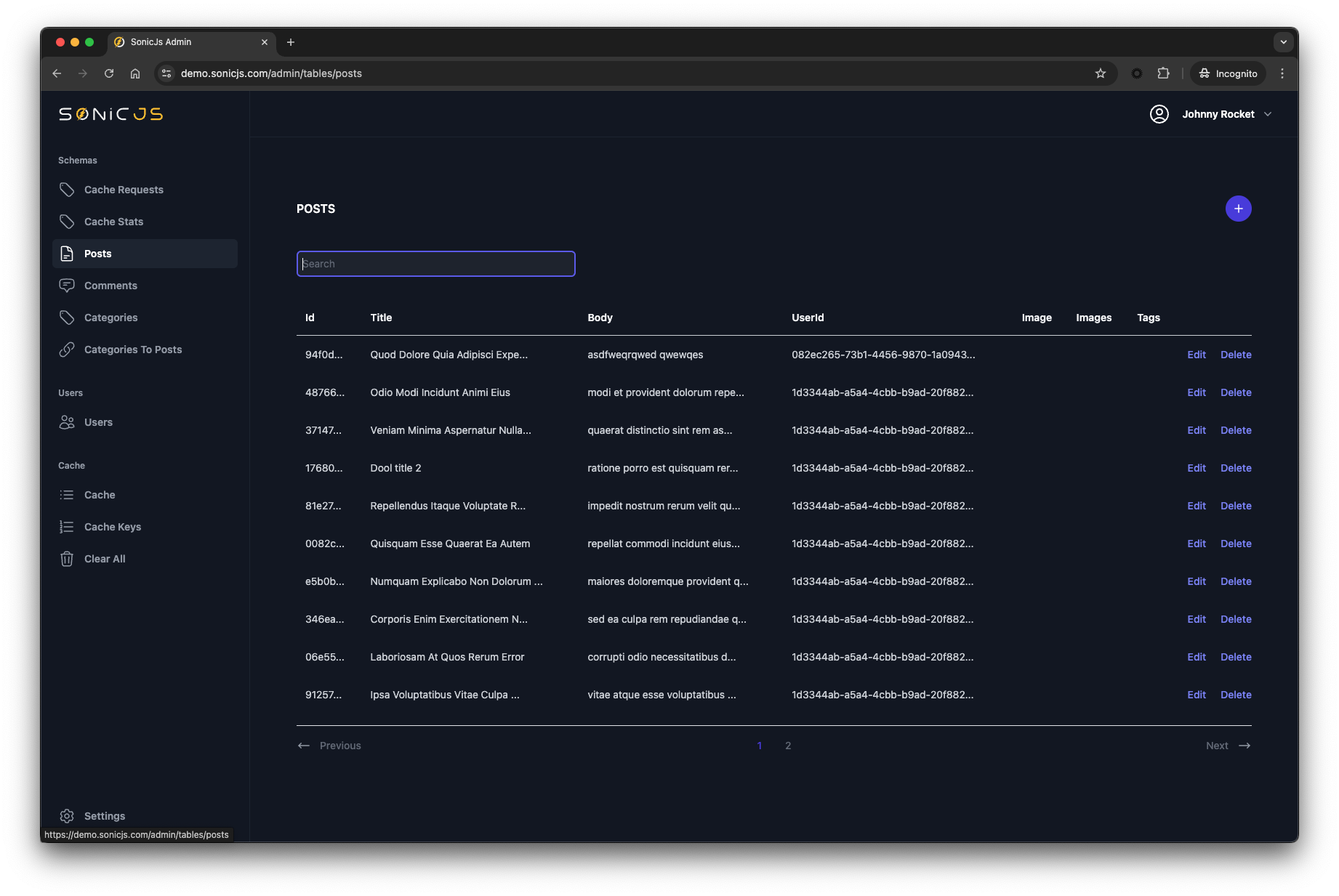The height and width of the screenshot is (896, 1339).
Task: Click the Clear All trash icon
Action: (x=67, y=559)
